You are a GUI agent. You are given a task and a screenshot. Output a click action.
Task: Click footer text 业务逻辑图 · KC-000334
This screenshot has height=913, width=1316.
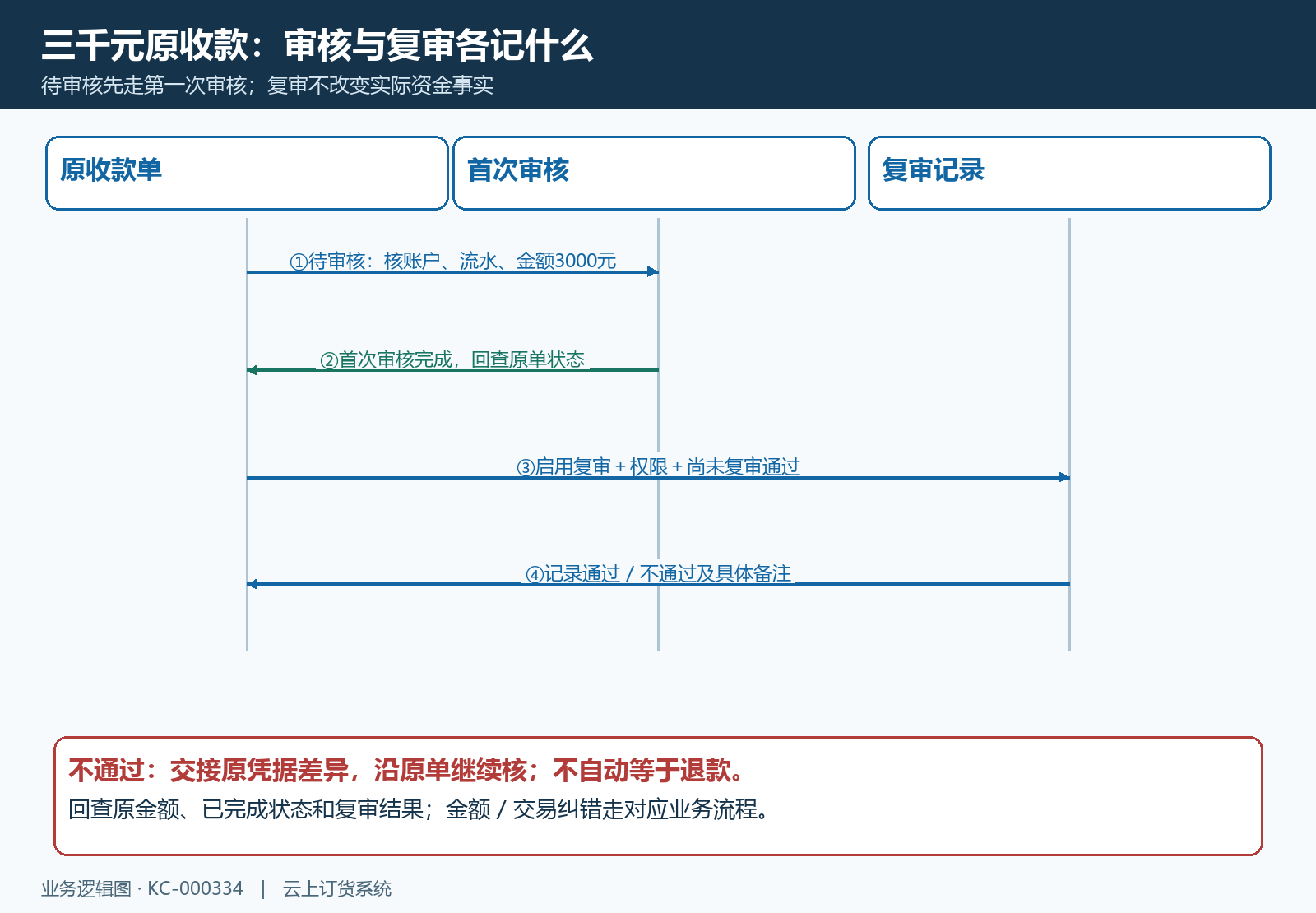pyautogui.click(x=142, y=888)
